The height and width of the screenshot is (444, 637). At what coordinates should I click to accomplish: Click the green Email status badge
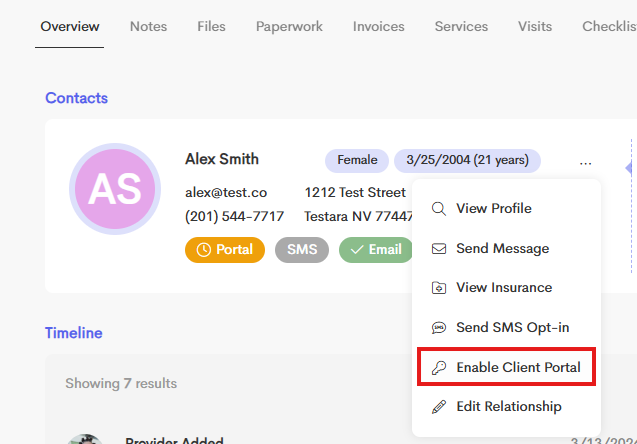(x=375, y=249)
